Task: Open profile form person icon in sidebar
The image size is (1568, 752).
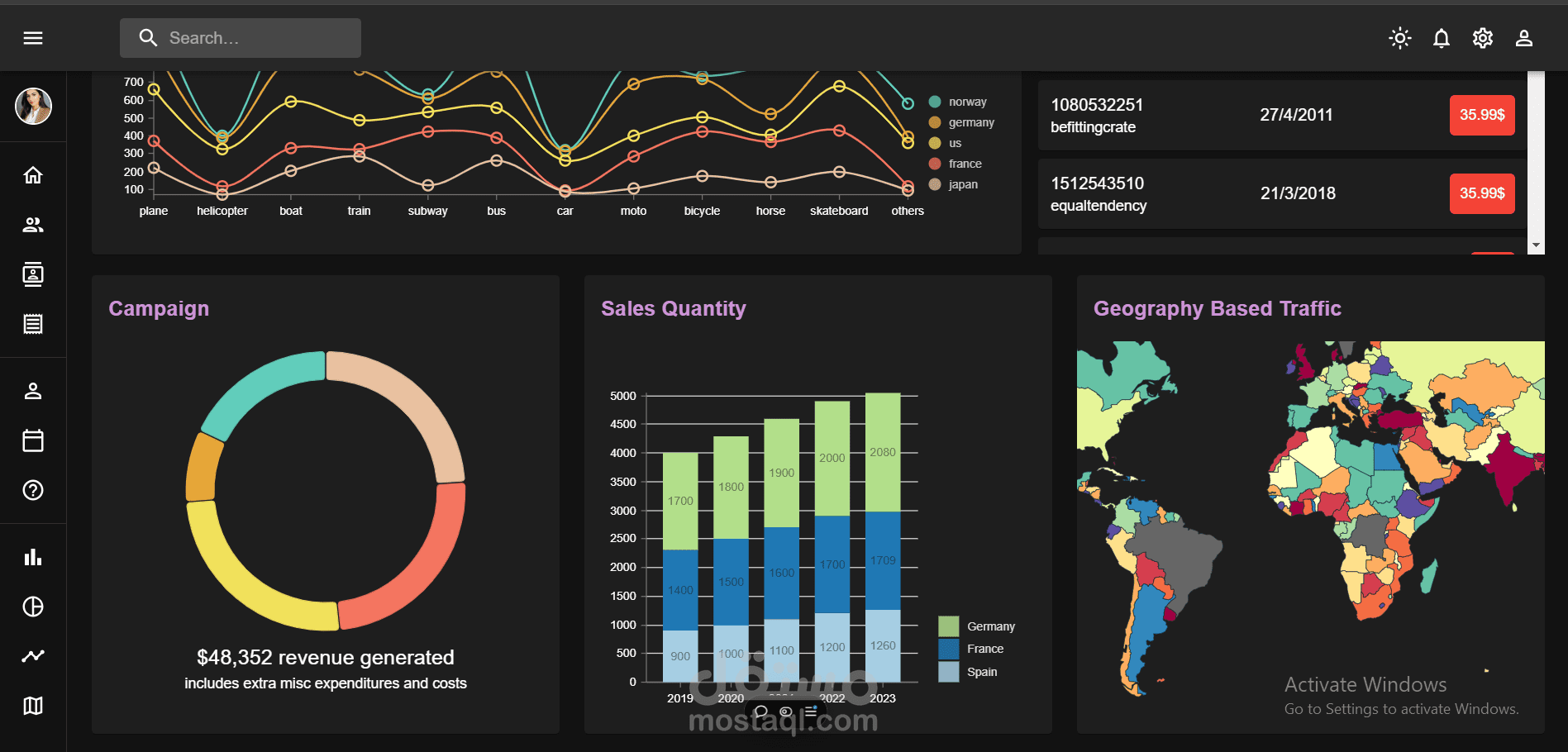Action: [33, 391]
